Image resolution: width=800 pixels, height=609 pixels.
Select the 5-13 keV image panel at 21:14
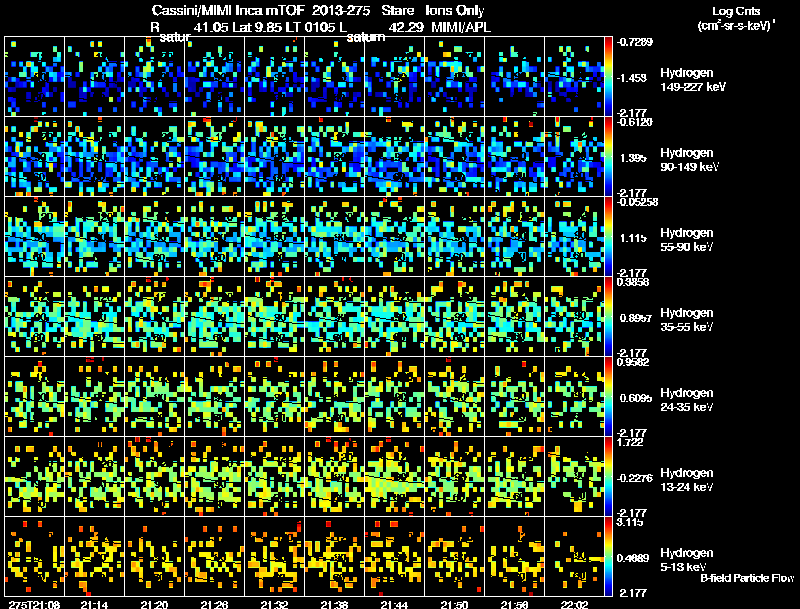coord(94,557)
